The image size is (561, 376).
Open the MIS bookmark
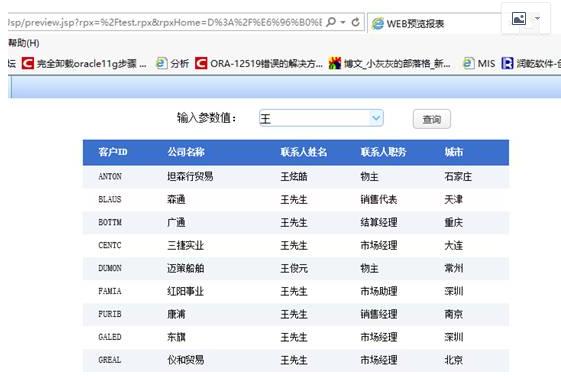click(479, 64)
